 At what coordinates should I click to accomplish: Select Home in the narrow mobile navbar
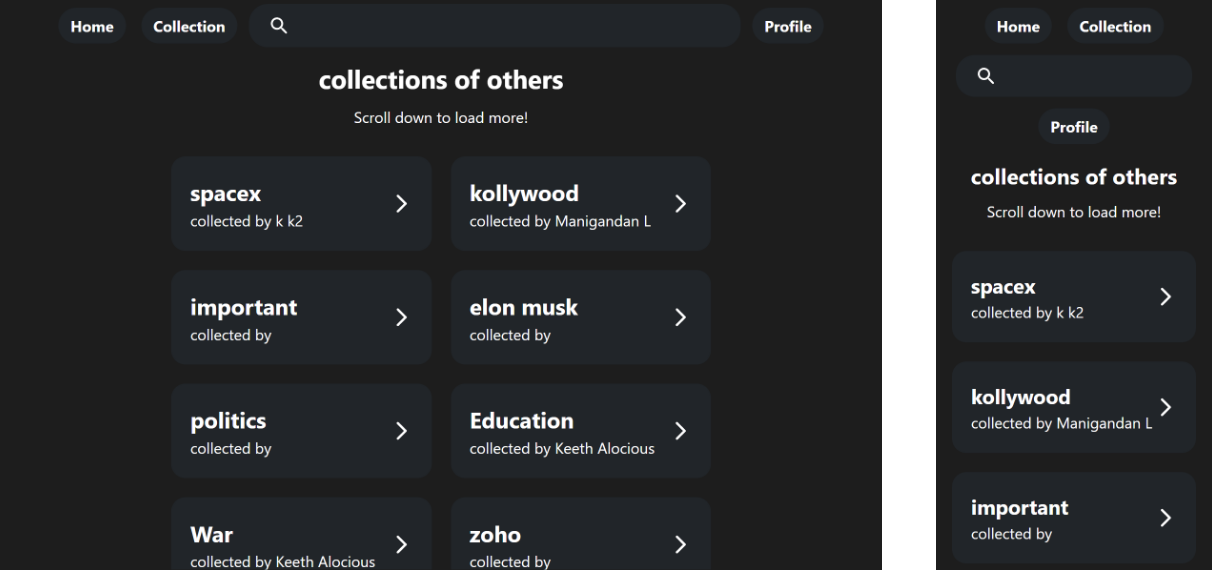[1018, 27]
